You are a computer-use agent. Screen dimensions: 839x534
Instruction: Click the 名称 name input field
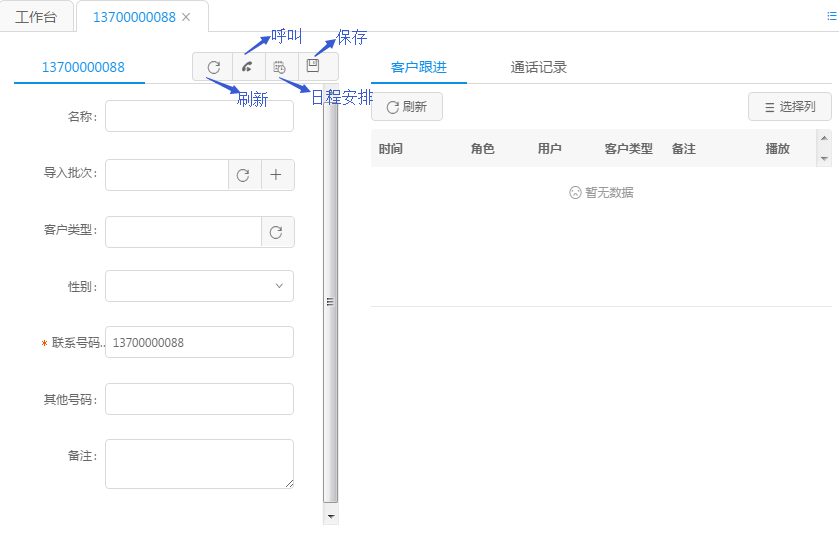click(x=199, y=116)
